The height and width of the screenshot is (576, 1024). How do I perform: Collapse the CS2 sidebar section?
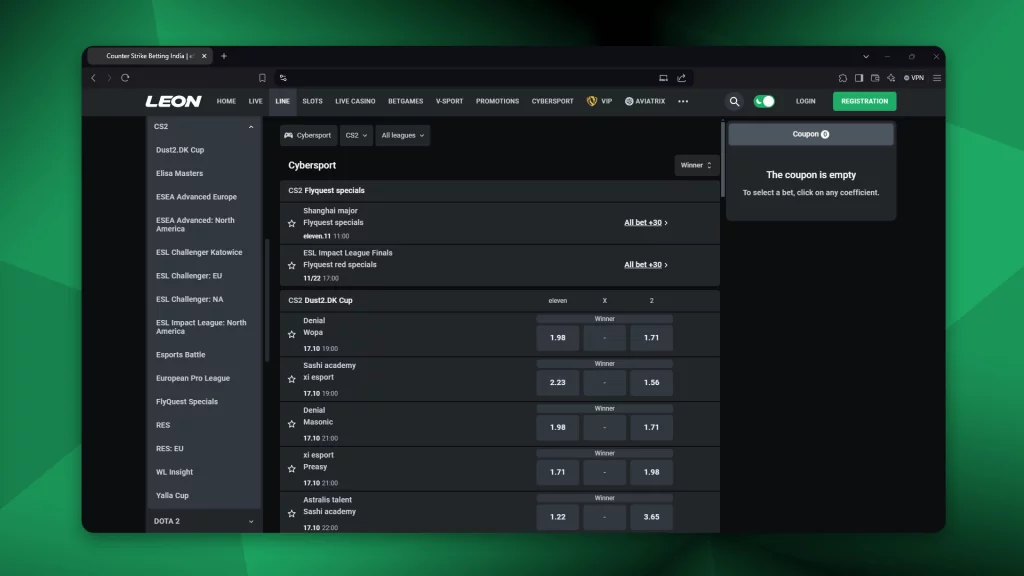click(251, 127)
